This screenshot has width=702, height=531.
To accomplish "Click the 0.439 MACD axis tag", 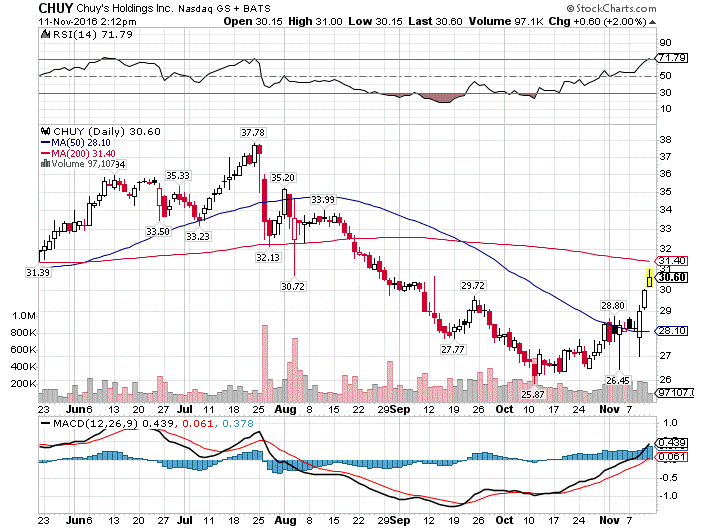I will (x=672, y=443).
